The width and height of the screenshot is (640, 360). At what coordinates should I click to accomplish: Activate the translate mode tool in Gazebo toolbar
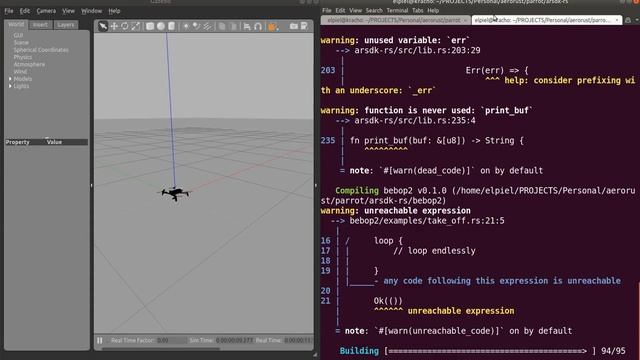tap(114, 26)
